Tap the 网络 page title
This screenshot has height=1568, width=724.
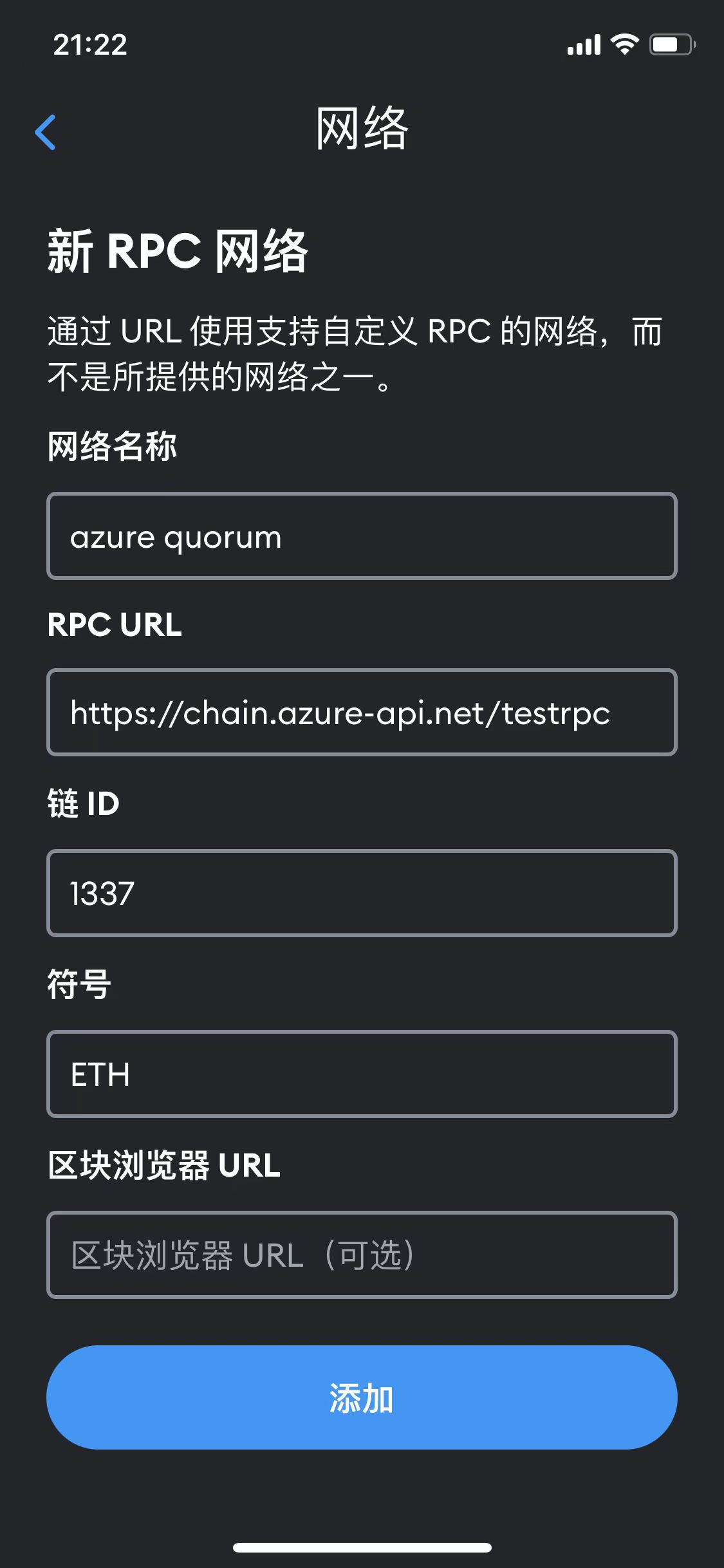pyautogui.click(x=362, y=129)
